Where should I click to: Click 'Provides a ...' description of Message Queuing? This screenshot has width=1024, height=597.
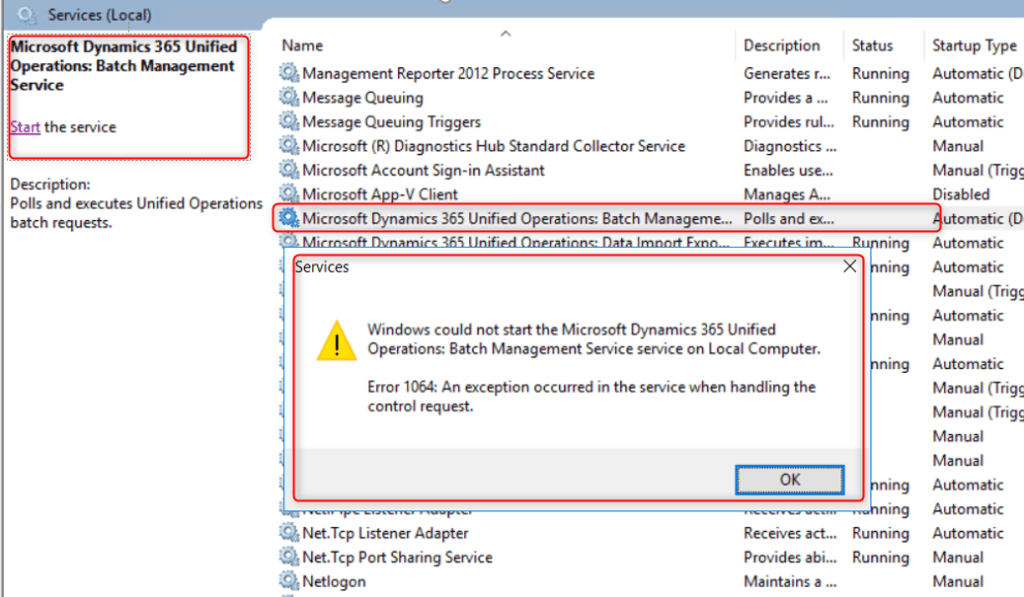point(786,97)
